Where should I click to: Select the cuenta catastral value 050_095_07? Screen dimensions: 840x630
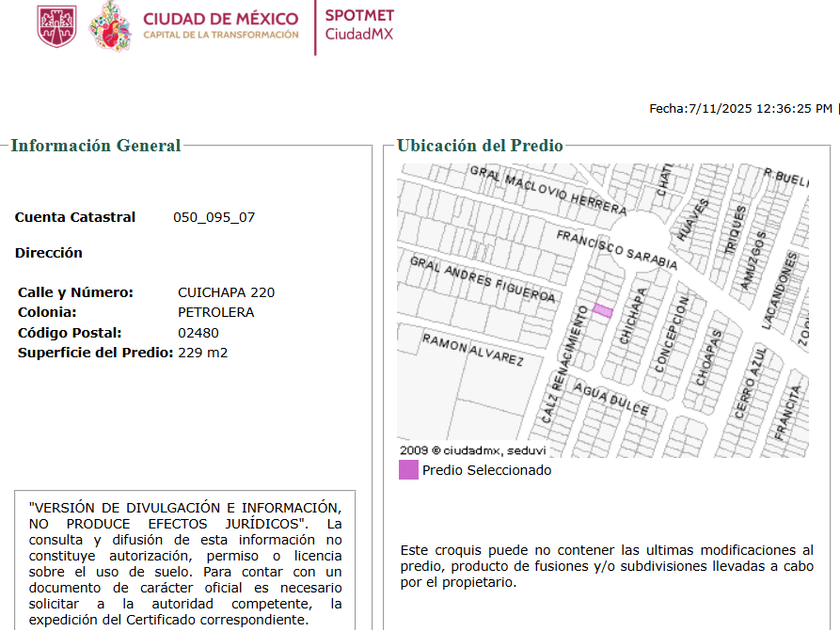click(214, 217)
